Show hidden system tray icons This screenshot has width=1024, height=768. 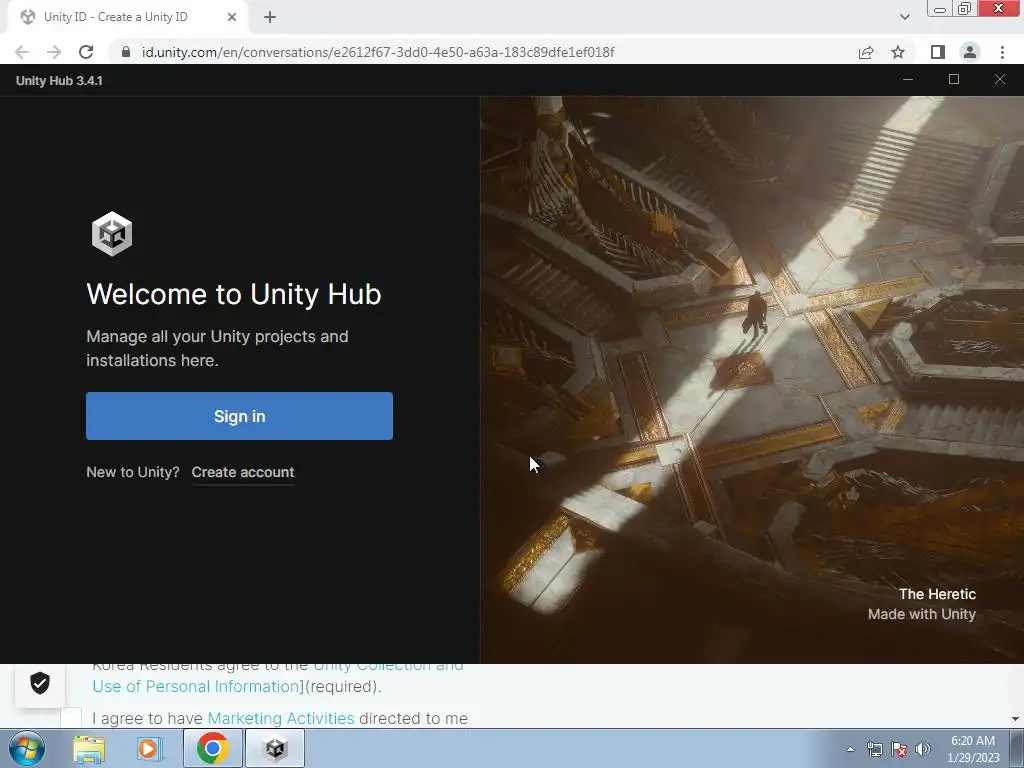point(850,749)
